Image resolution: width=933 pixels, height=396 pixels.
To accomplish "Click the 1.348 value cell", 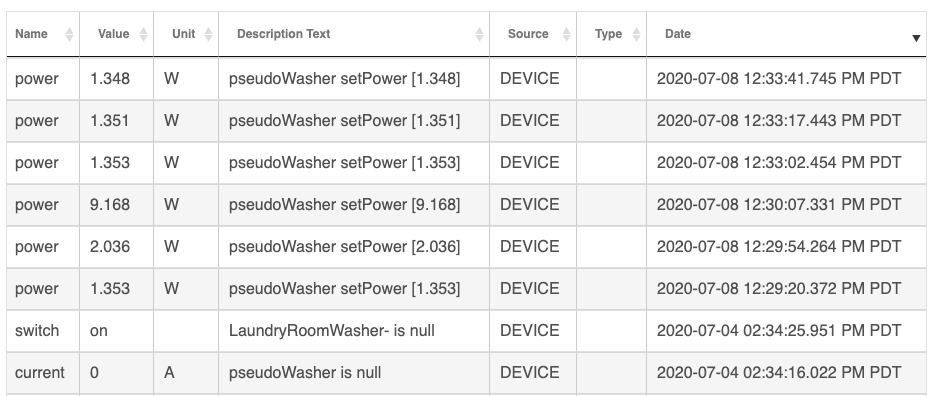I will pos(117,78).
